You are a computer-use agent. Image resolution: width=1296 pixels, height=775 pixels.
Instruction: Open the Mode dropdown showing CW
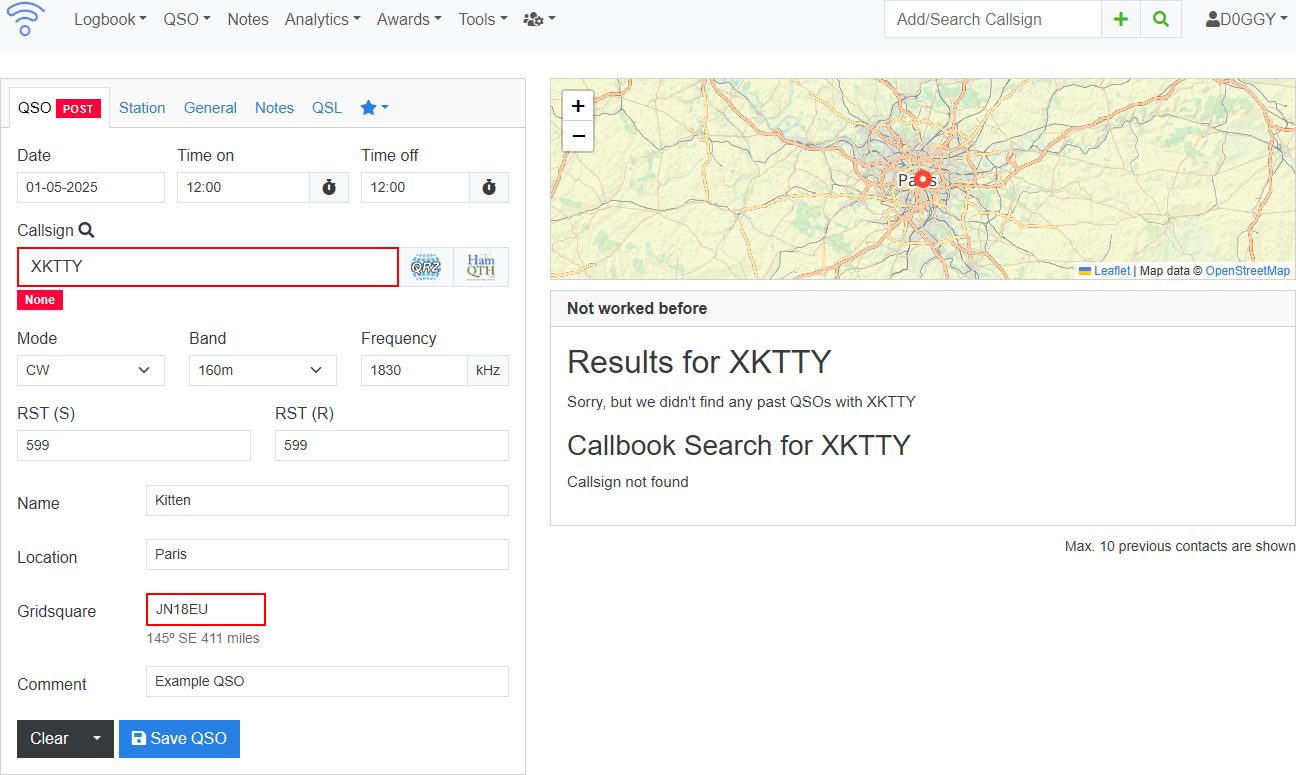[x=91, y=370]
